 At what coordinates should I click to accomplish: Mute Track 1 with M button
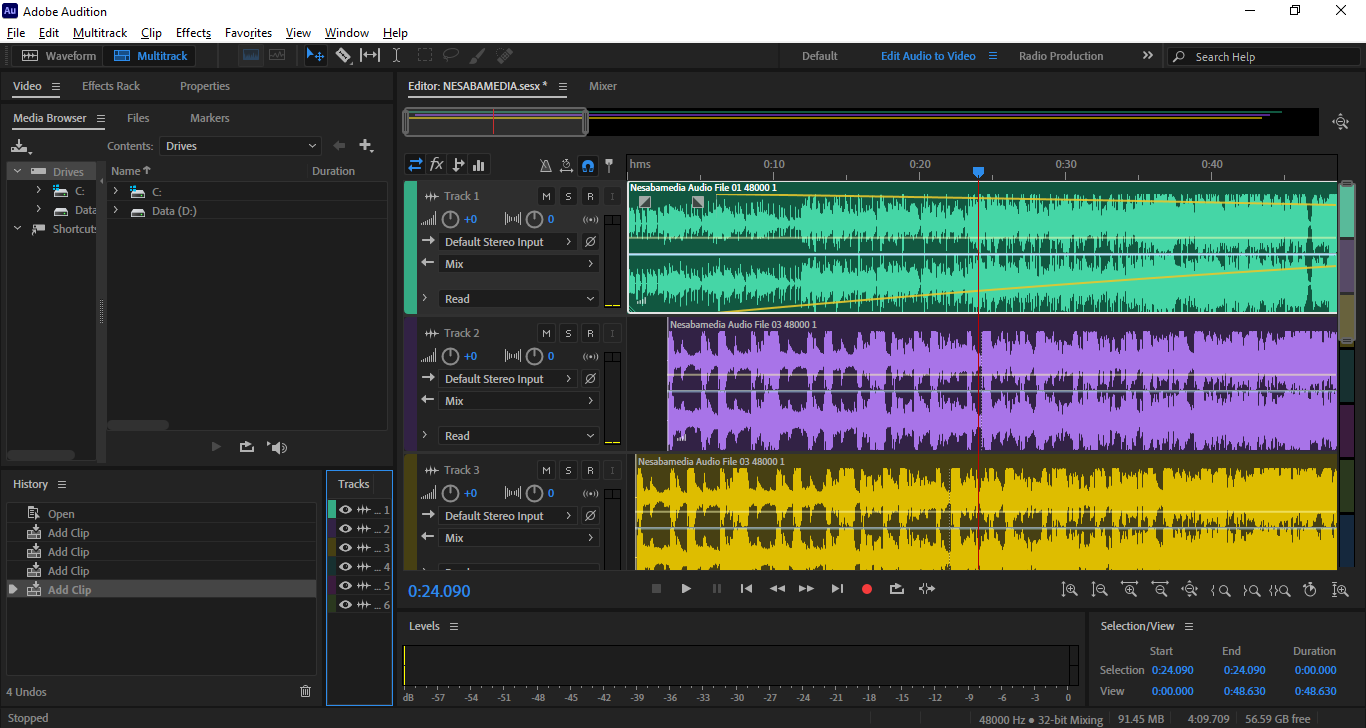tap(546, 196)
